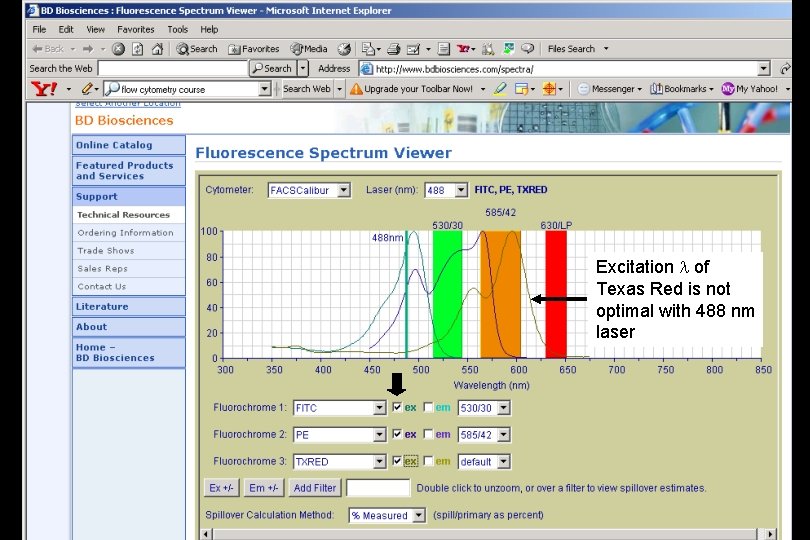
Task: Toggle FITC excitation checkbox
Action: pyautogui.click(x=397, y=407)
